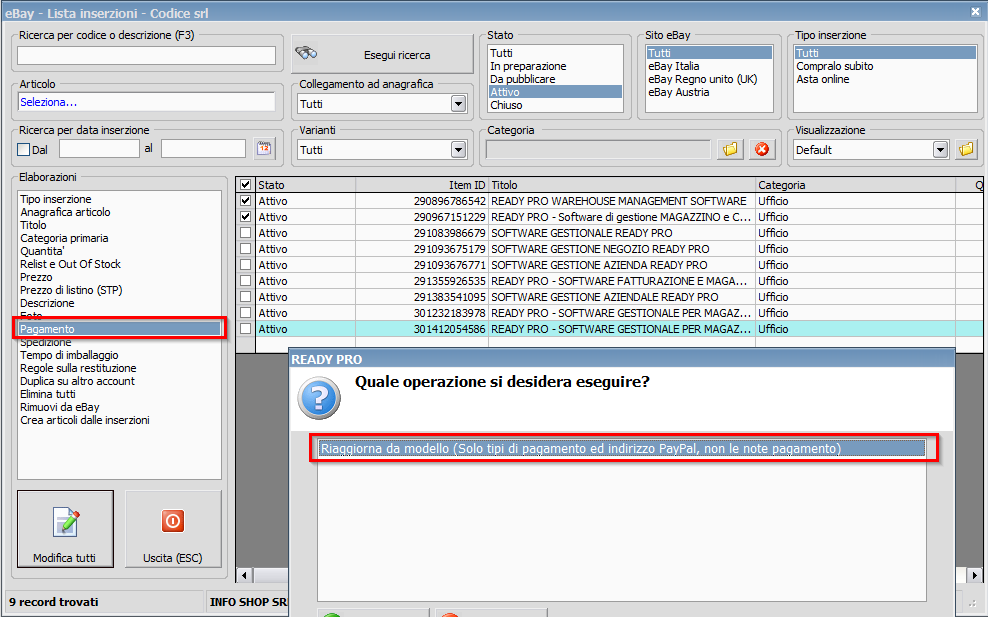Open the Visualizzazione Default dropdown

pyautogui.click(x=940, y=149)
